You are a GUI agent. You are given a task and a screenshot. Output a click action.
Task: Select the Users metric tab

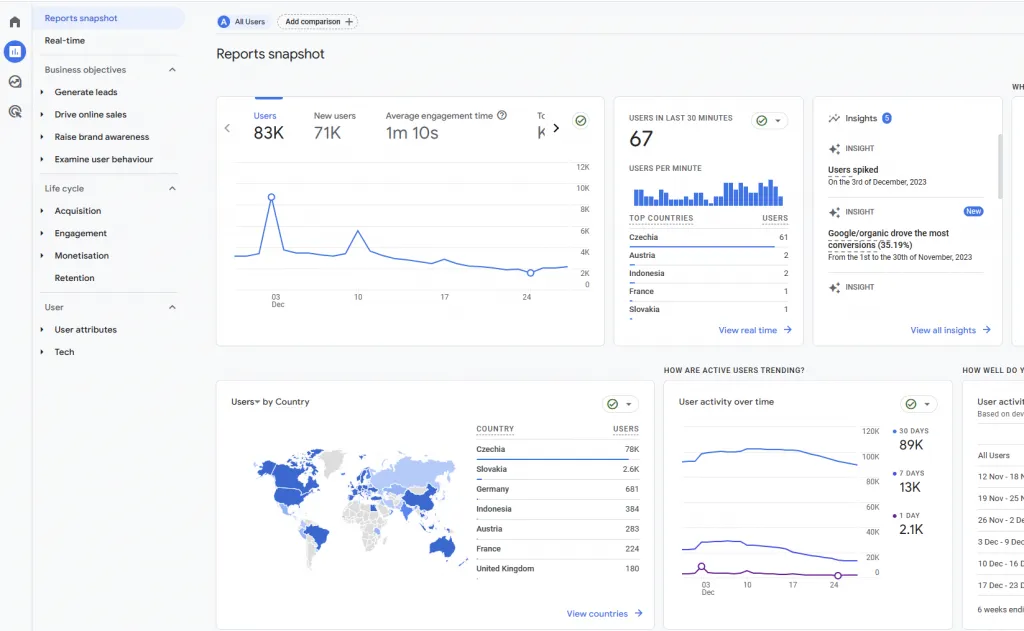268,125
